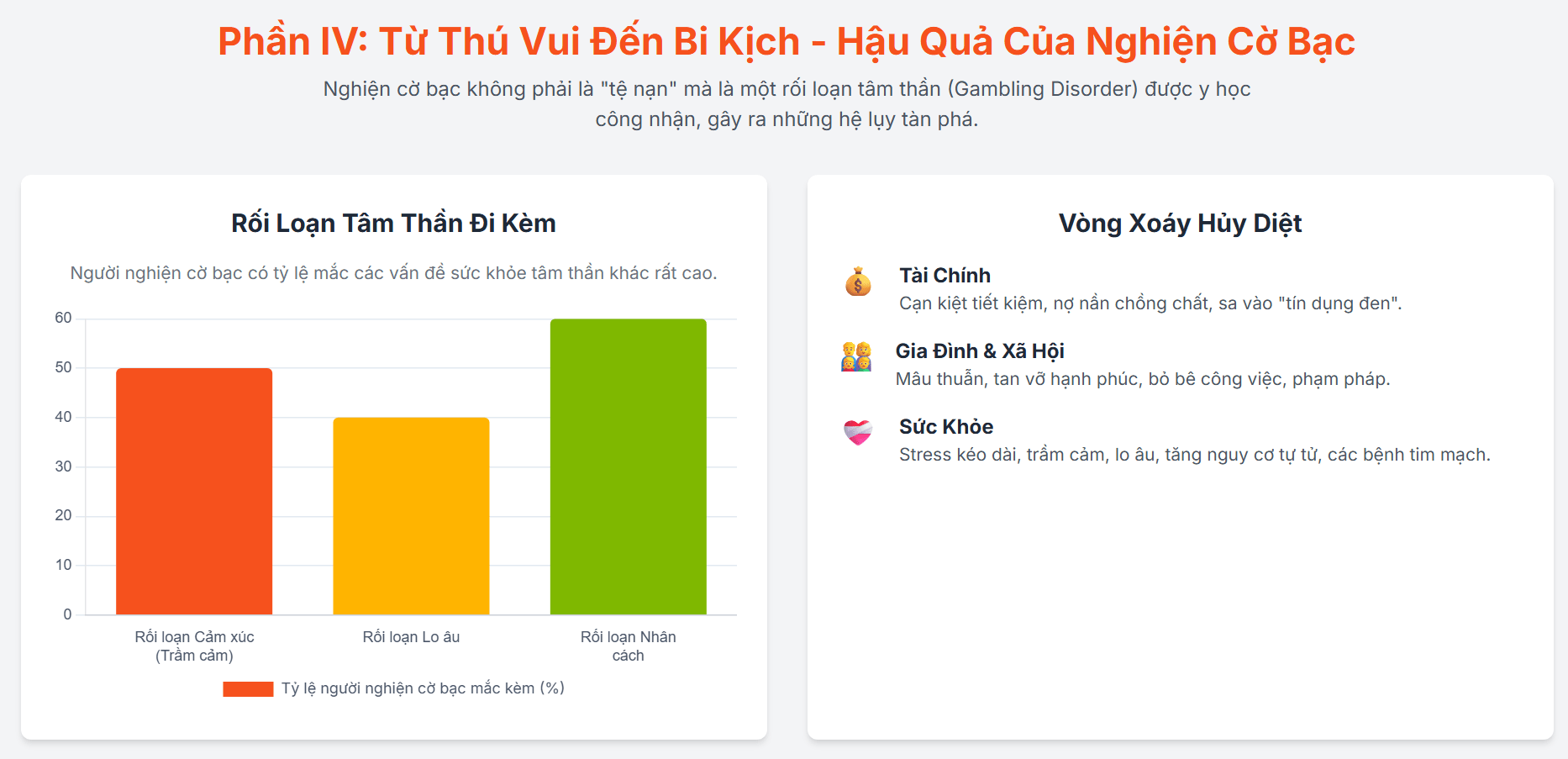Click the yellow Rối loạn Lo âu bar
This screenshot has height=759, width=1568.
[411, 515]
